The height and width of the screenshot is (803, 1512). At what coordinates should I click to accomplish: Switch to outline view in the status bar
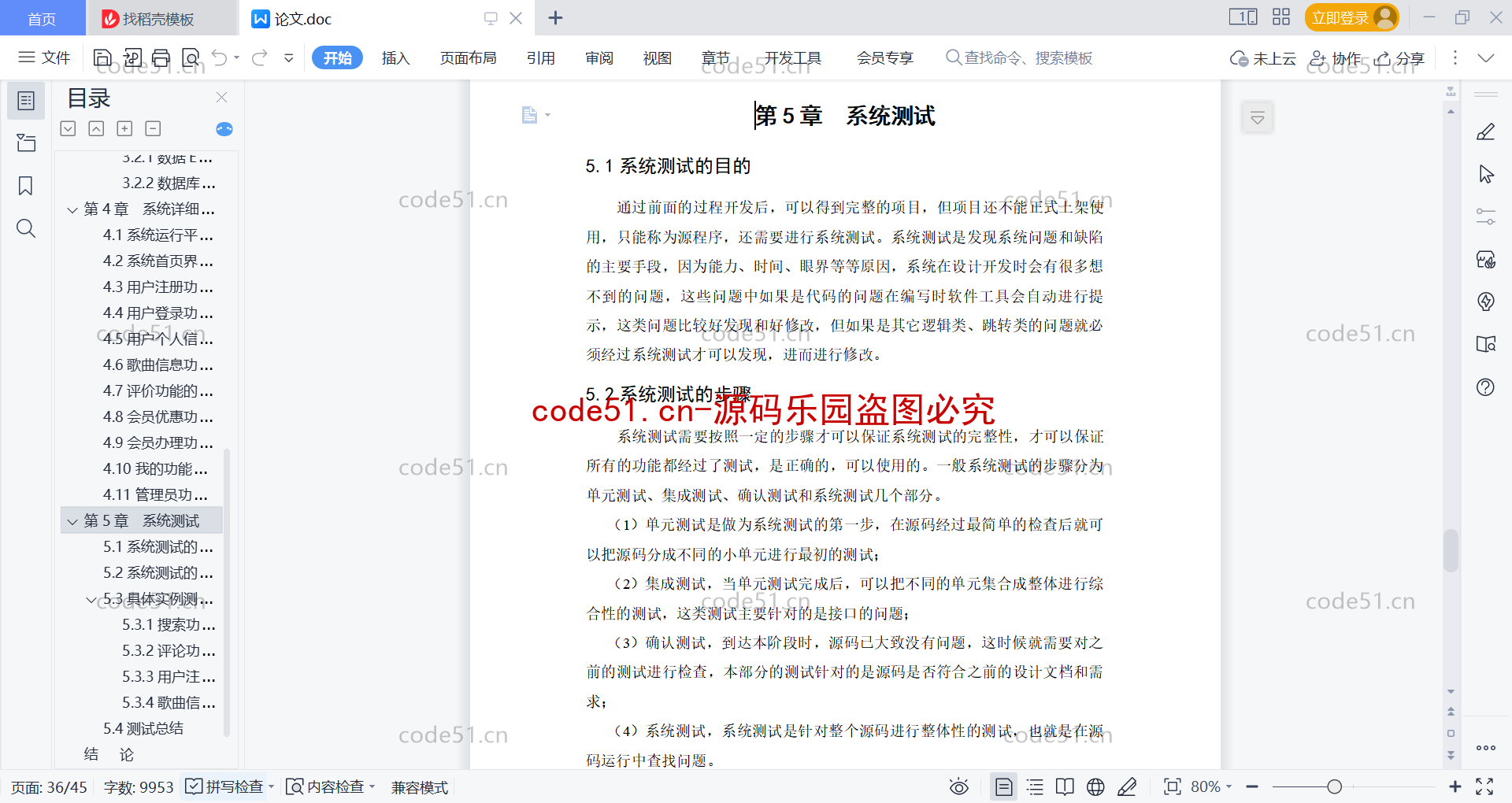point(1035,786)
